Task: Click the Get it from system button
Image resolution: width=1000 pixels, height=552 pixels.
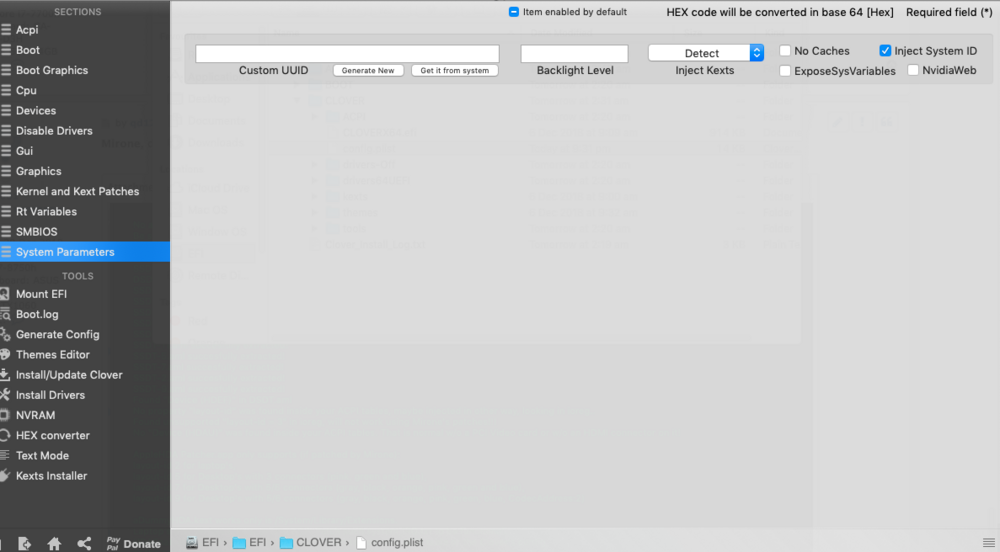Action: click(455, 71)
